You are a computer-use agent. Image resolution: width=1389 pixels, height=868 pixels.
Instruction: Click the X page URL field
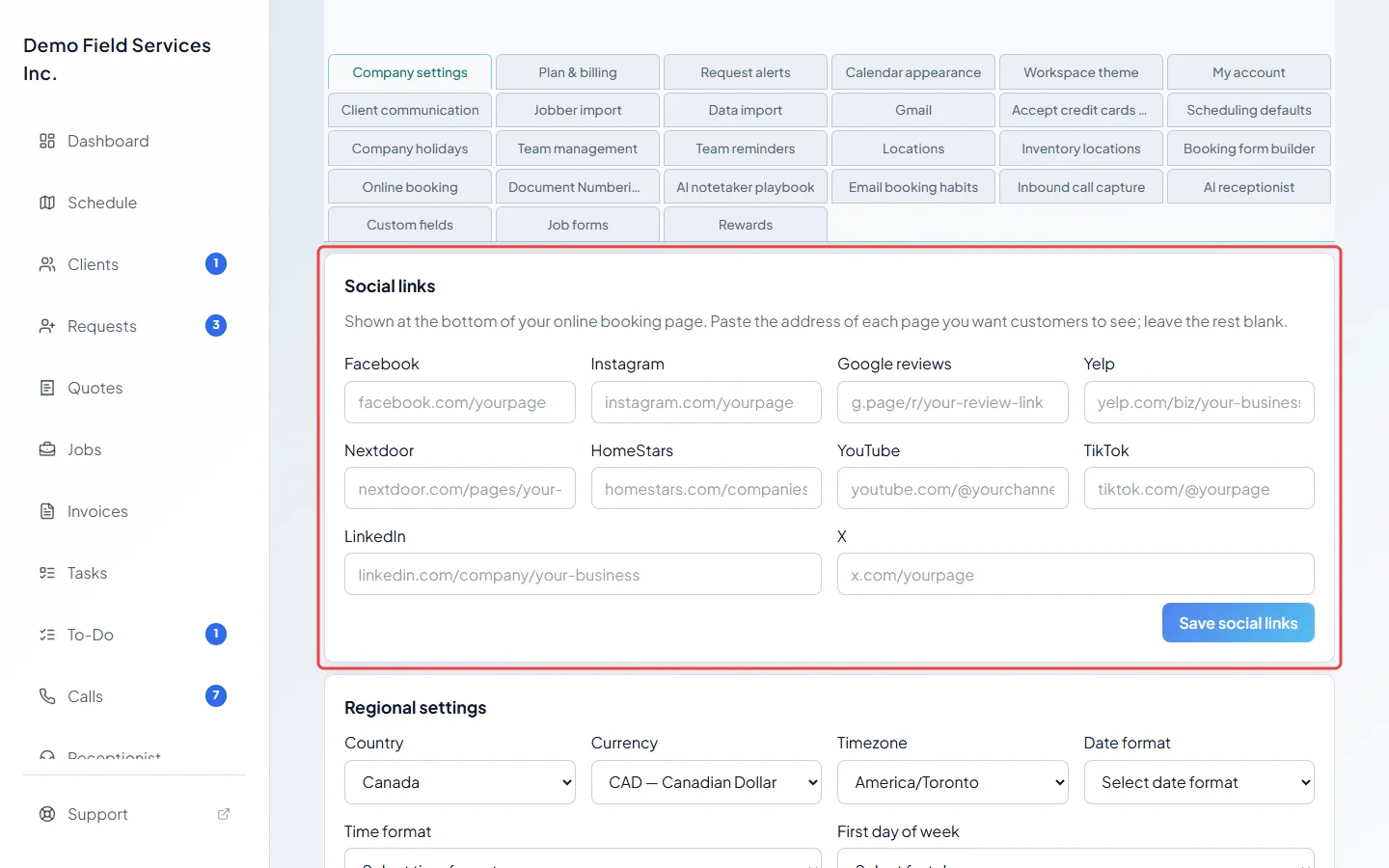(1076, 575)
